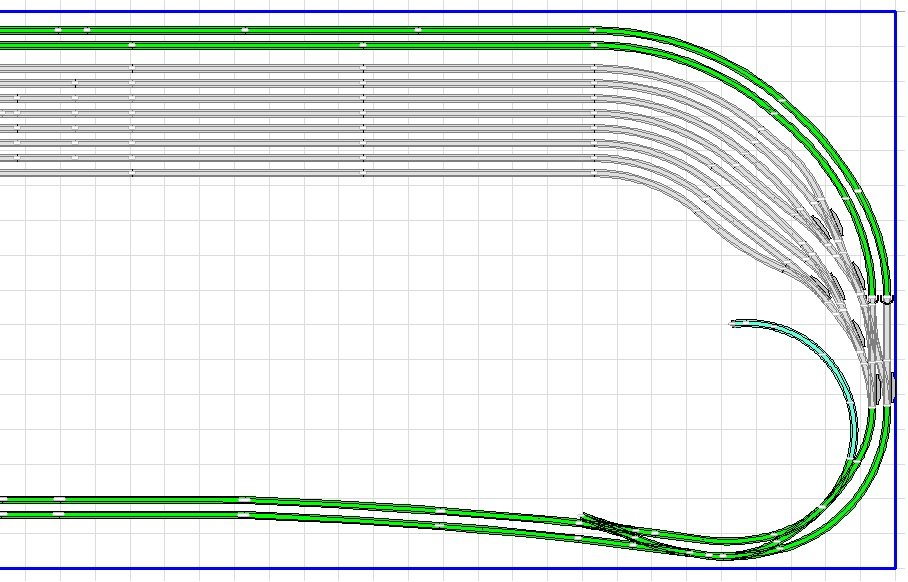Image resolution: width=908 pixels, height=582 pixels.
Task: Click the left end of the cyan curve
Action: (735, 323)
